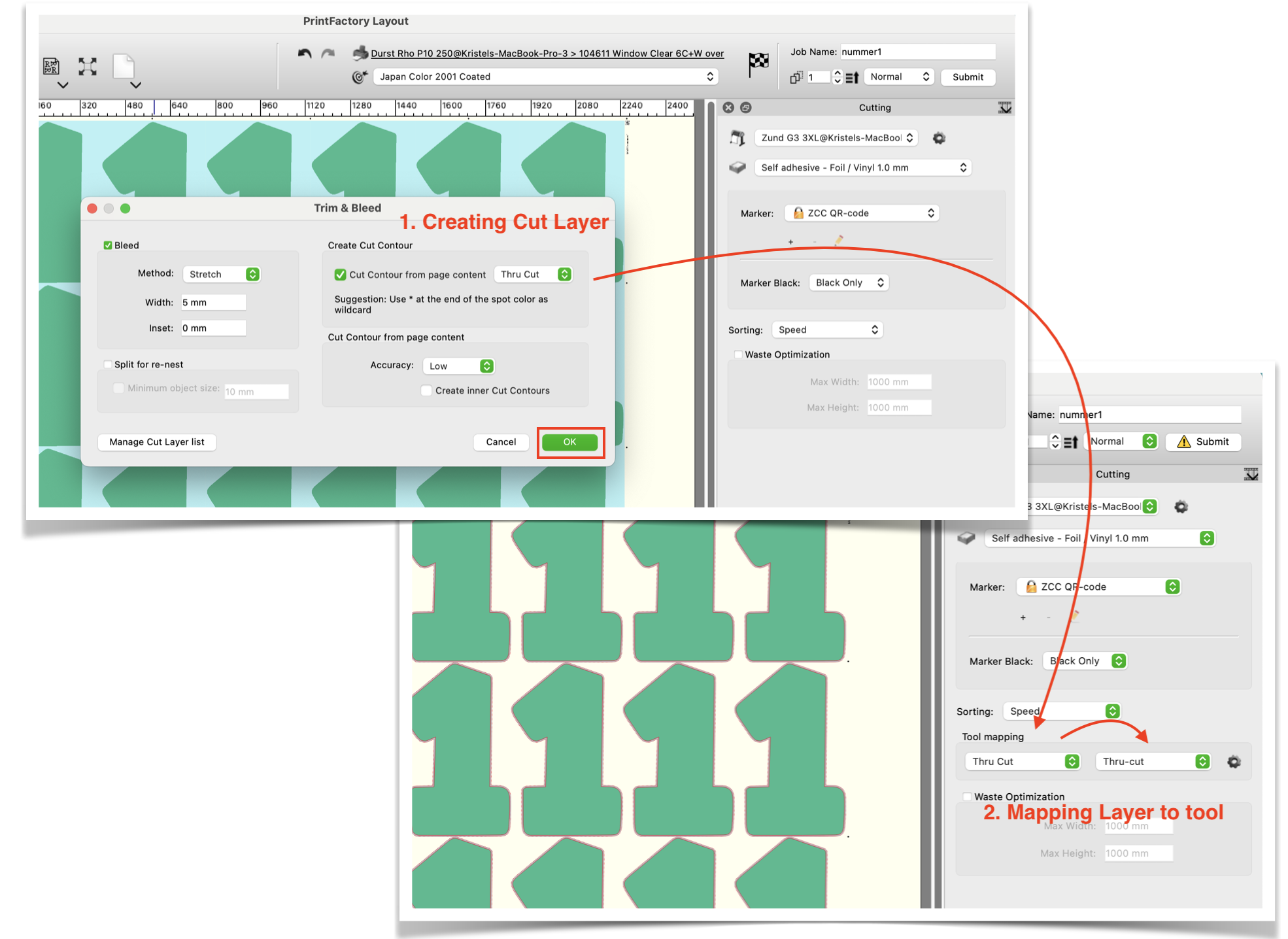The height and width of the screenshot is (939, 1288).
Task: Open Tool mapping Thru-cut tool dropdown
Action: [x=1153, y=761]
